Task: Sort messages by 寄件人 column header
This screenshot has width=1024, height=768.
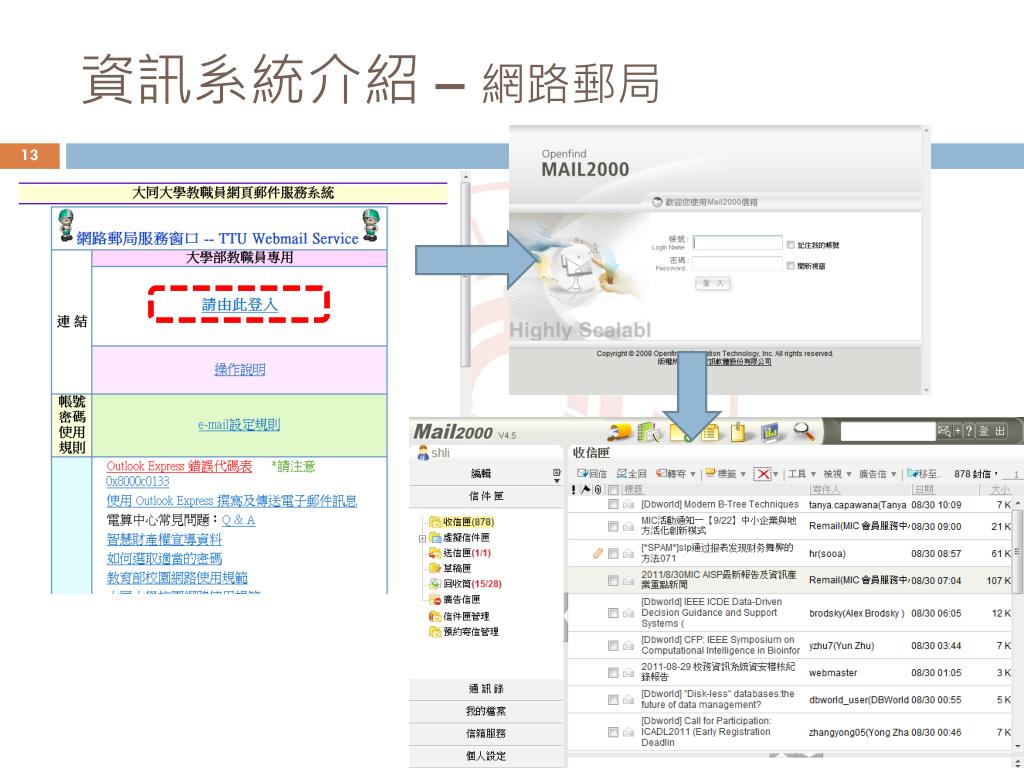Action: point(825,489)
